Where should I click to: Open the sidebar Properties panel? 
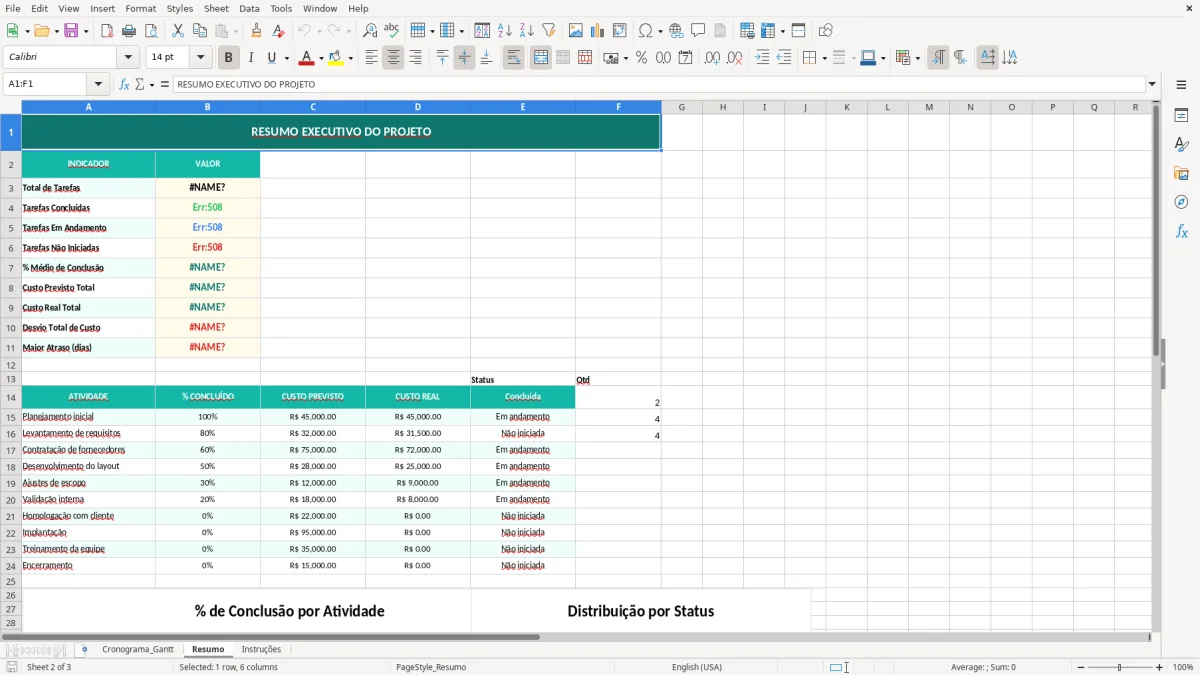(x=1181, y=116)
